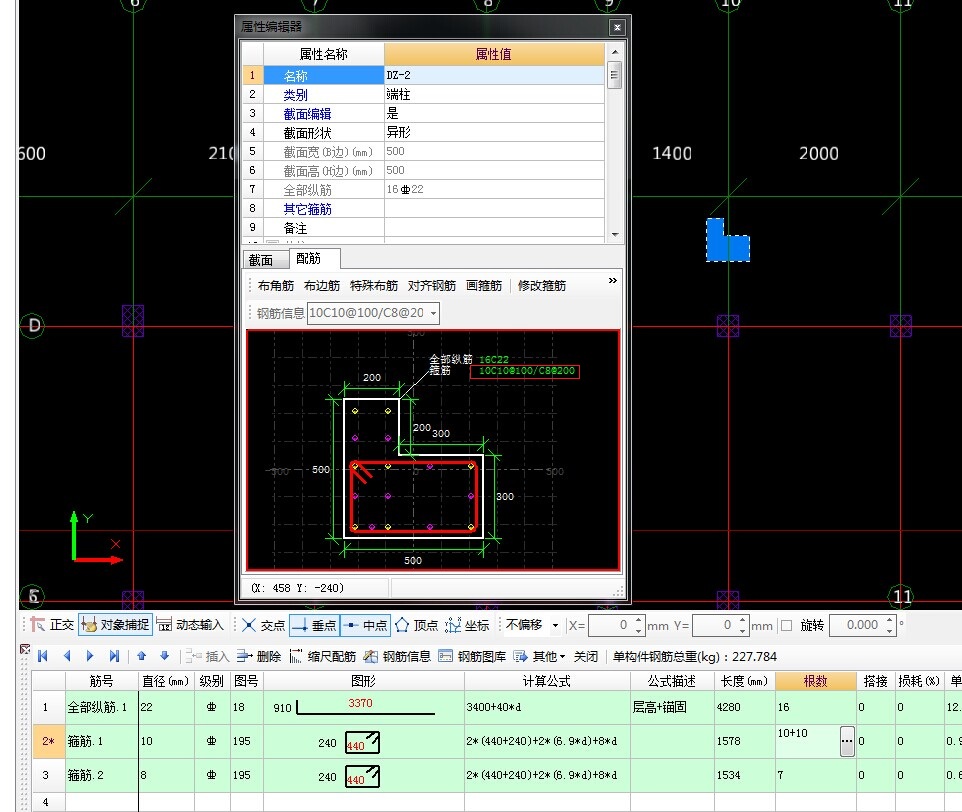Toggle 中点 midpoint snap
This screenshot has width=962, height=812.
click(365, 625)
